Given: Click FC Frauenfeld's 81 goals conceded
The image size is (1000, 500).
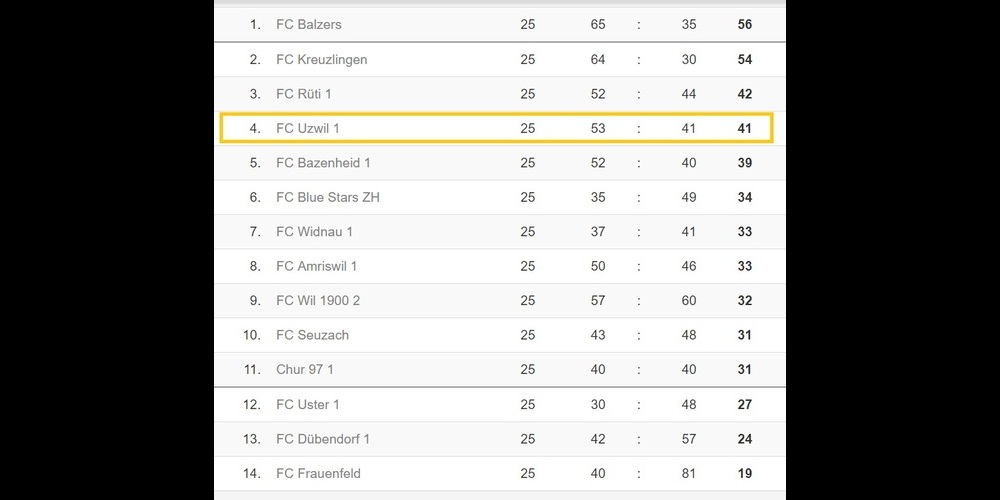Looking at the screenshot, I should [x=689, y=473].
